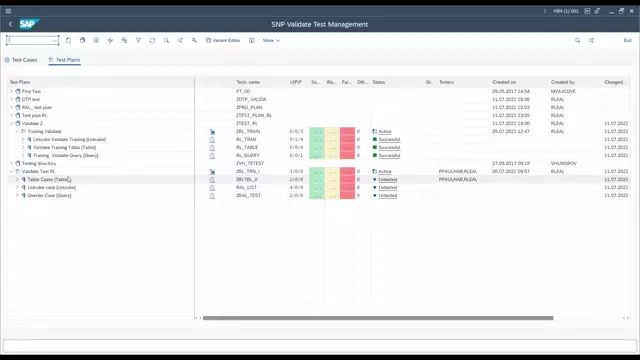Switch to the Test Cases tab

pyautogui.click(x=21, y=60)
